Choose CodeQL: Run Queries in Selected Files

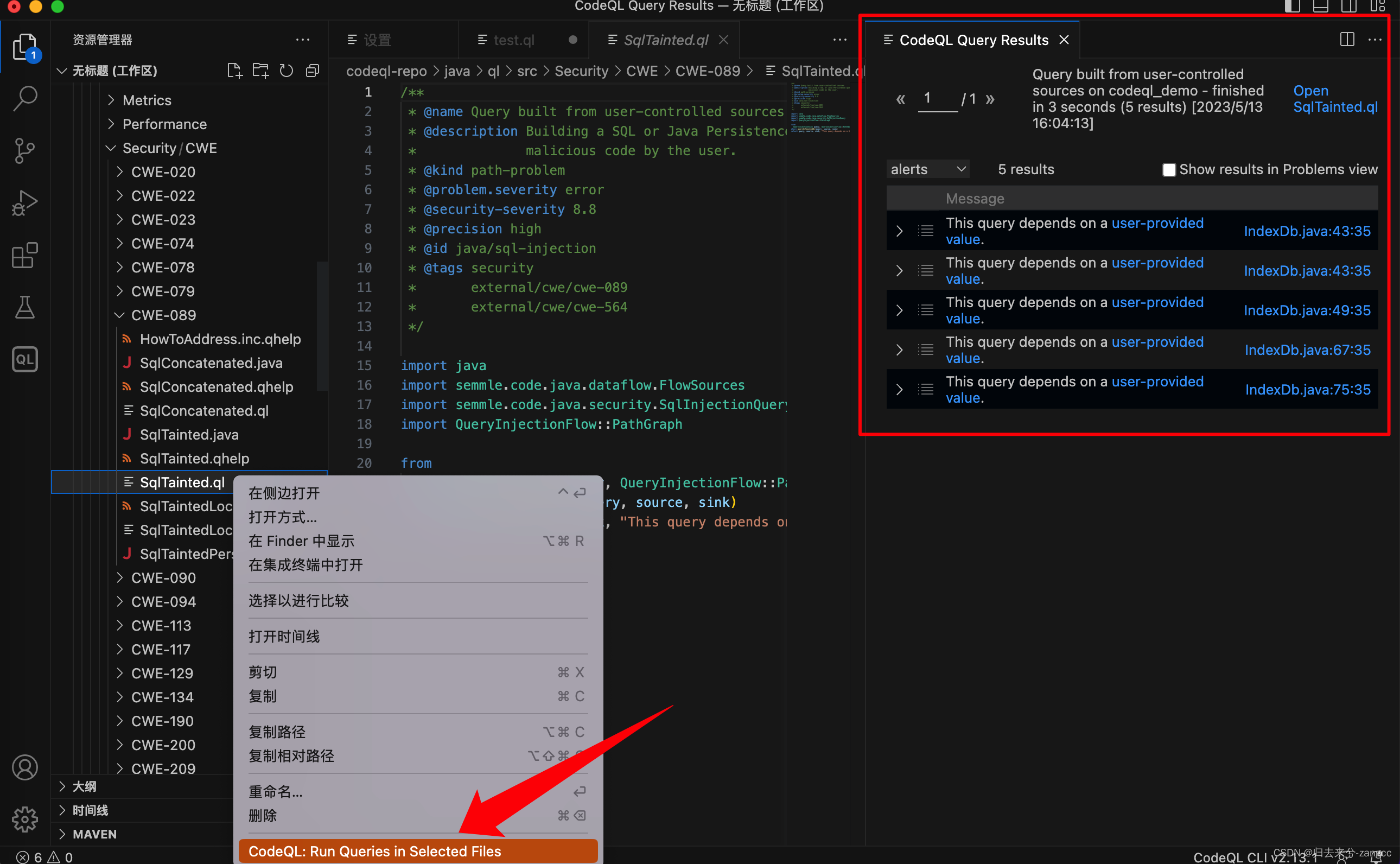coord(417,852)
